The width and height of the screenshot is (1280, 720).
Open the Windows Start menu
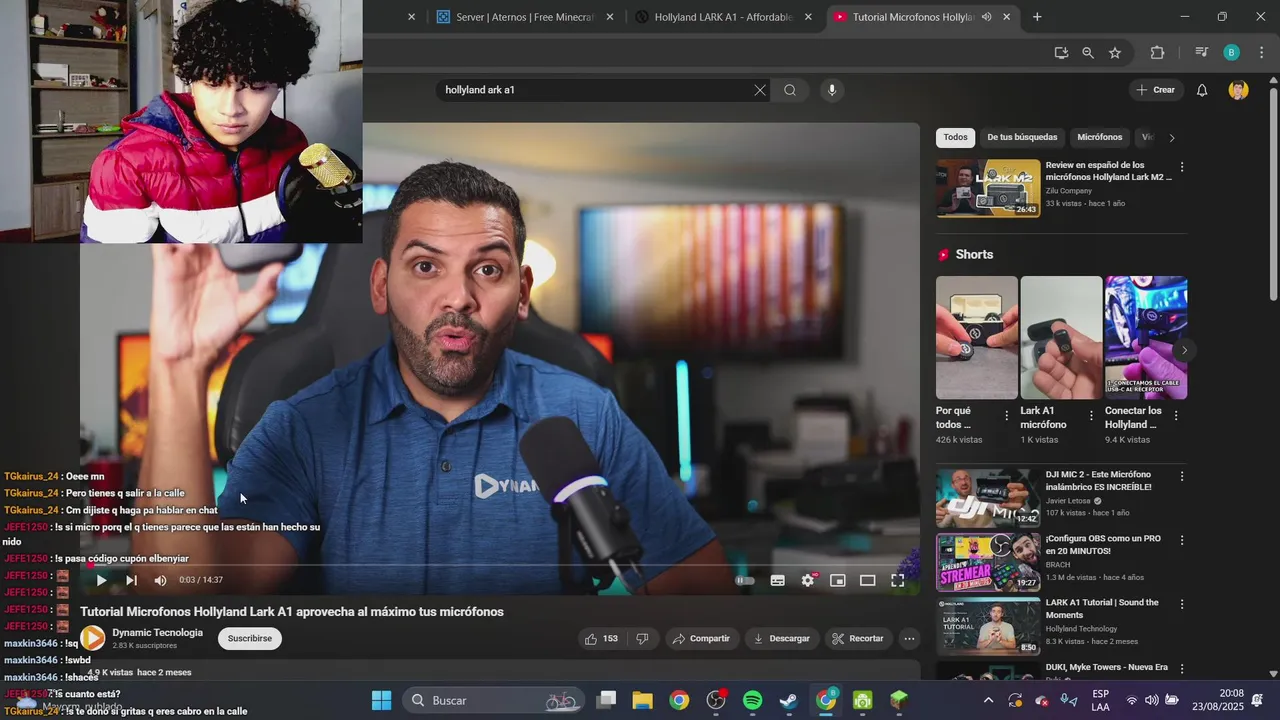pos(381,700)
